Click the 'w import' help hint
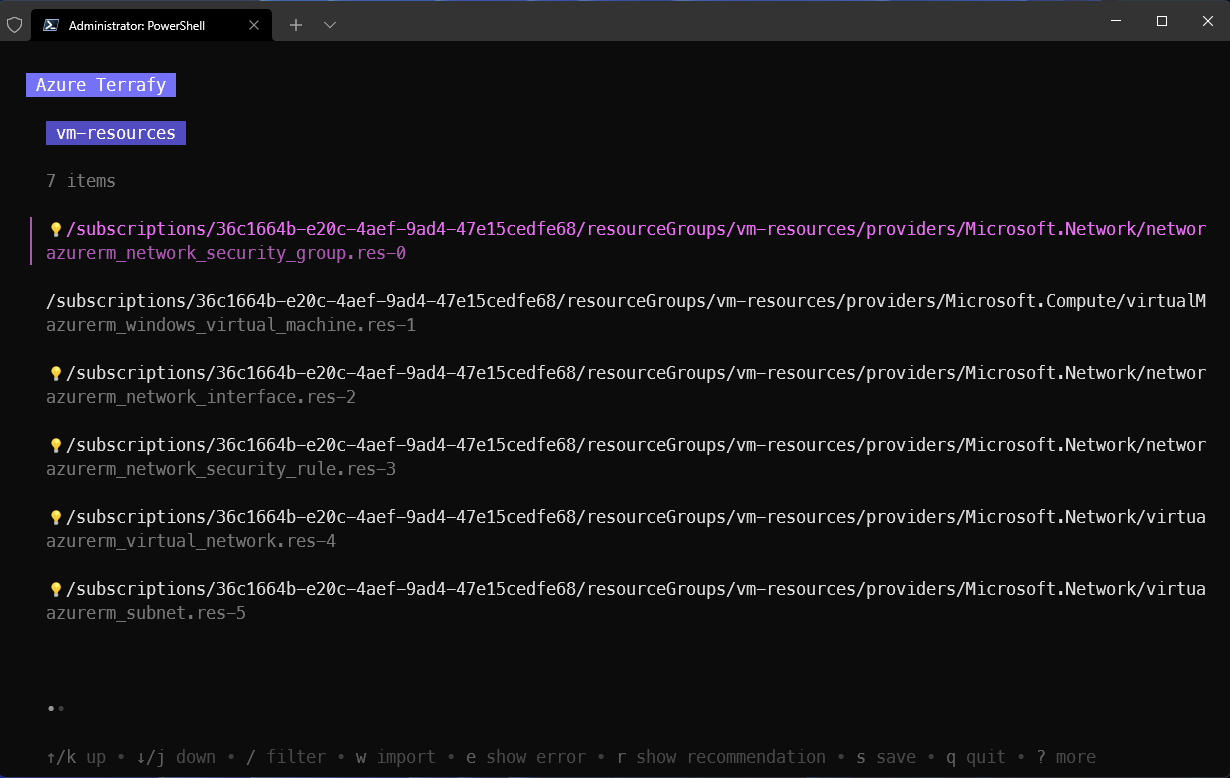This screenshot has width=1230, height=778. tap(396, 757)
